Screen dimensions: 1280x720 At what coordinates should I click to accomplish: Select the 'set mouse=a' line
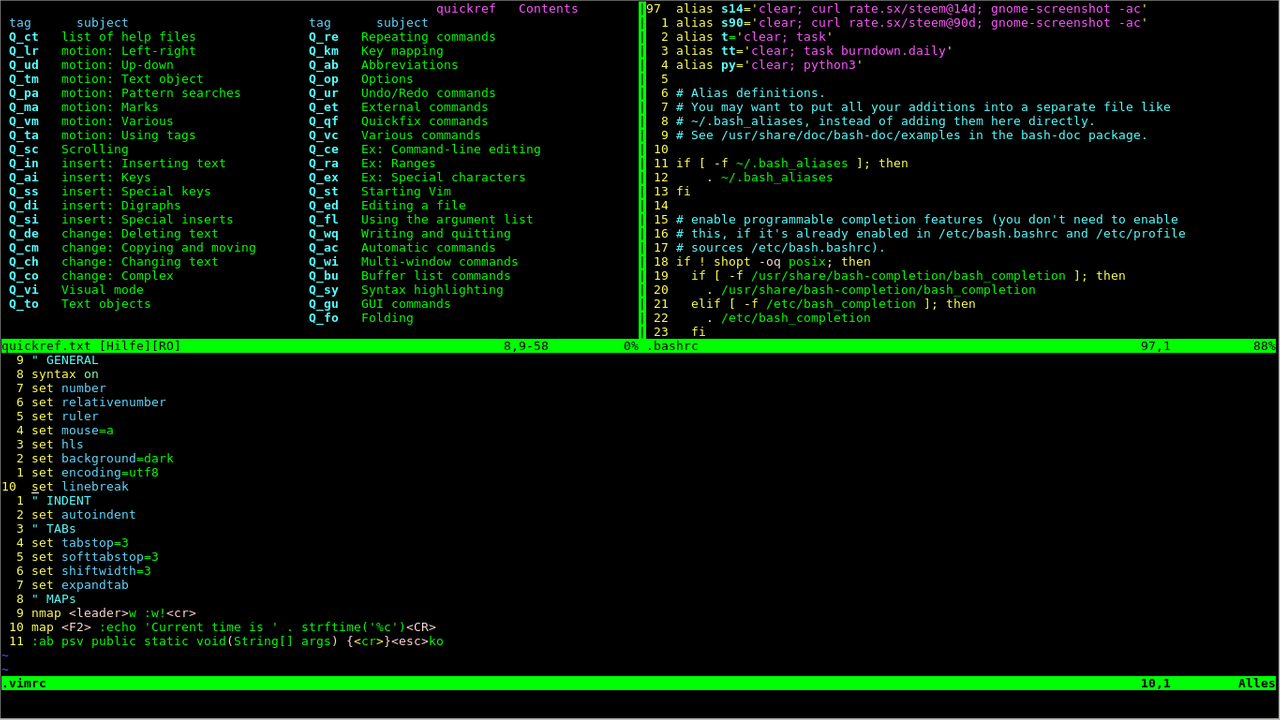click(72, 430)
